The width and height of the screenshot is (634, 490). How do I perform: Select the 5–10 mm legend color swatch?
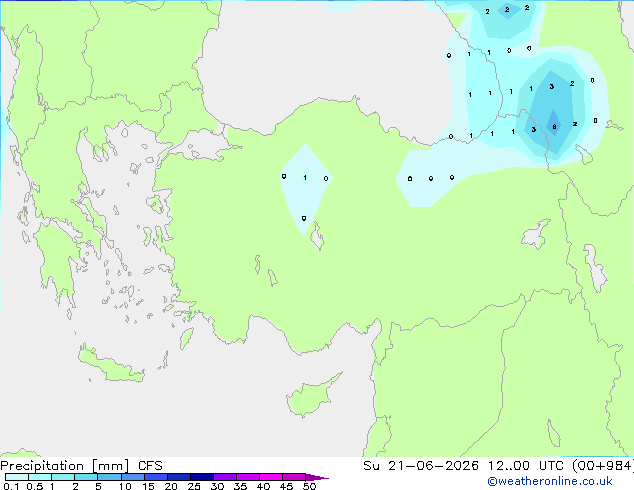click(x=109, y=477)
